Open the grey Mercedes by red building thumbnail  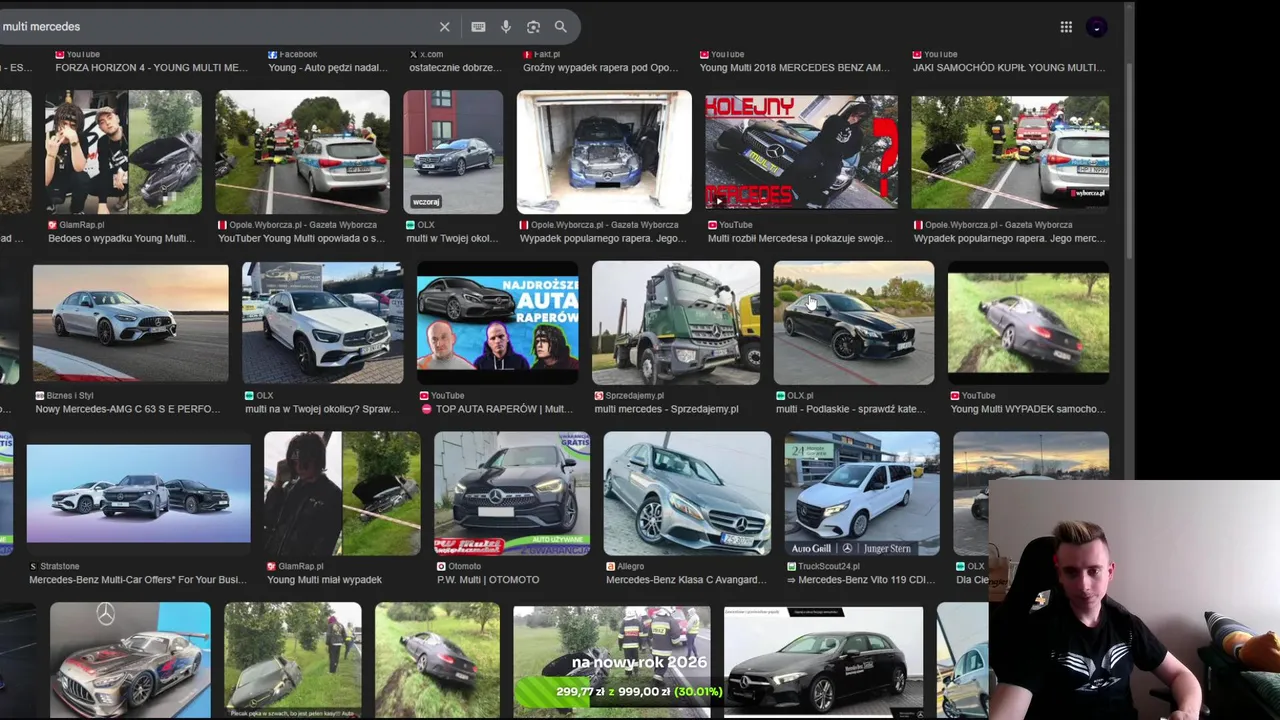tap(453, 152)
